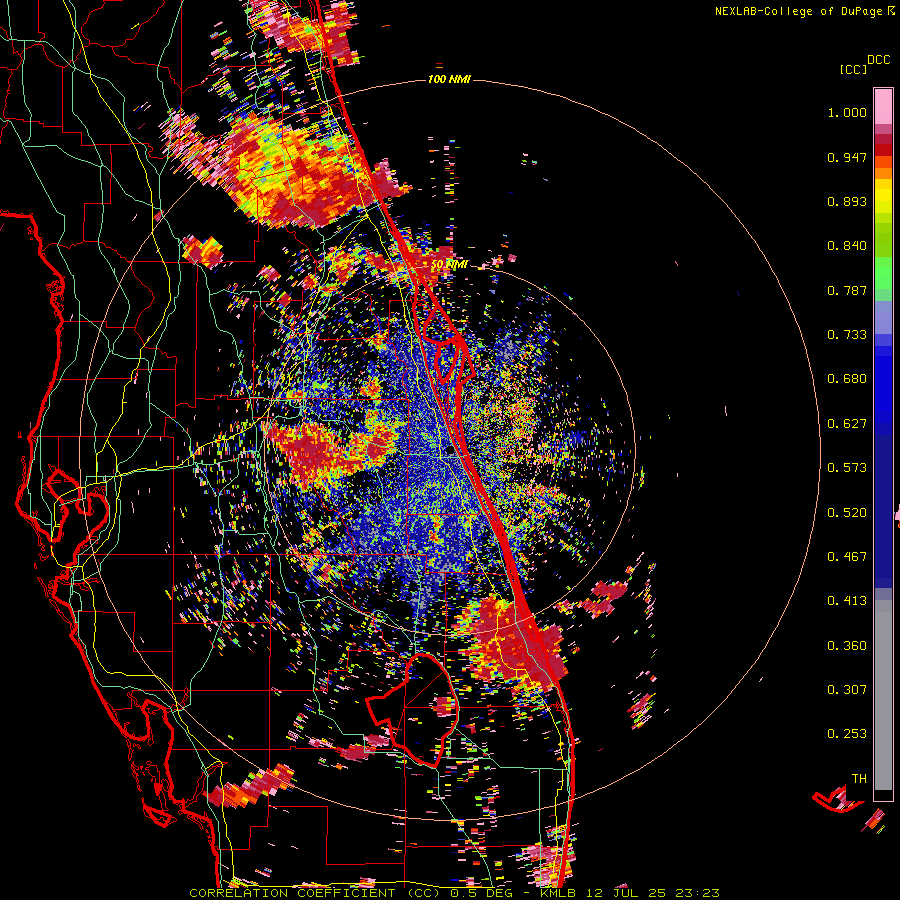
Task: Select the 0.360 scale value
Action: point(847,646)
